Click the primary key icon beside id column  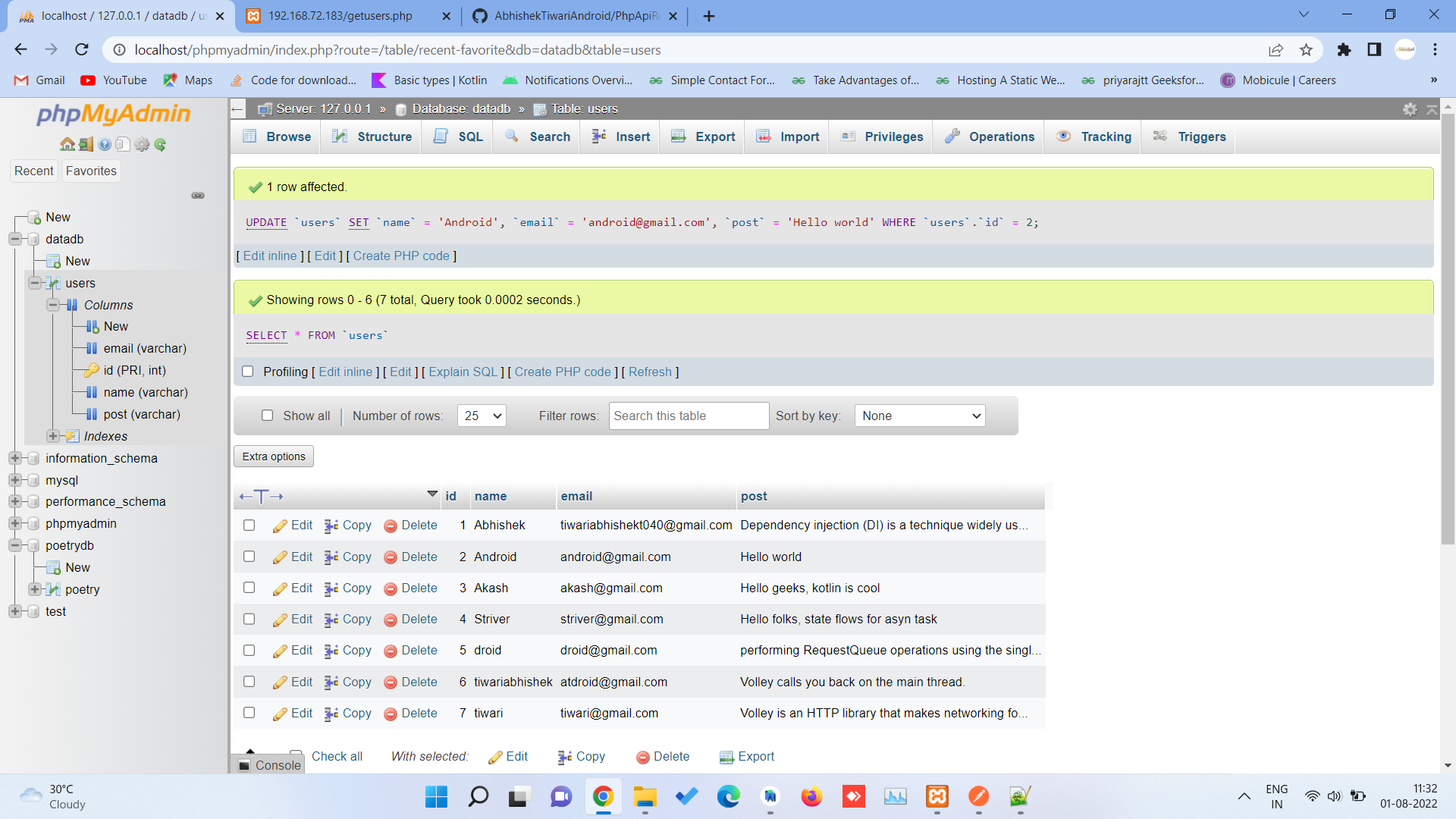(92, 370)
